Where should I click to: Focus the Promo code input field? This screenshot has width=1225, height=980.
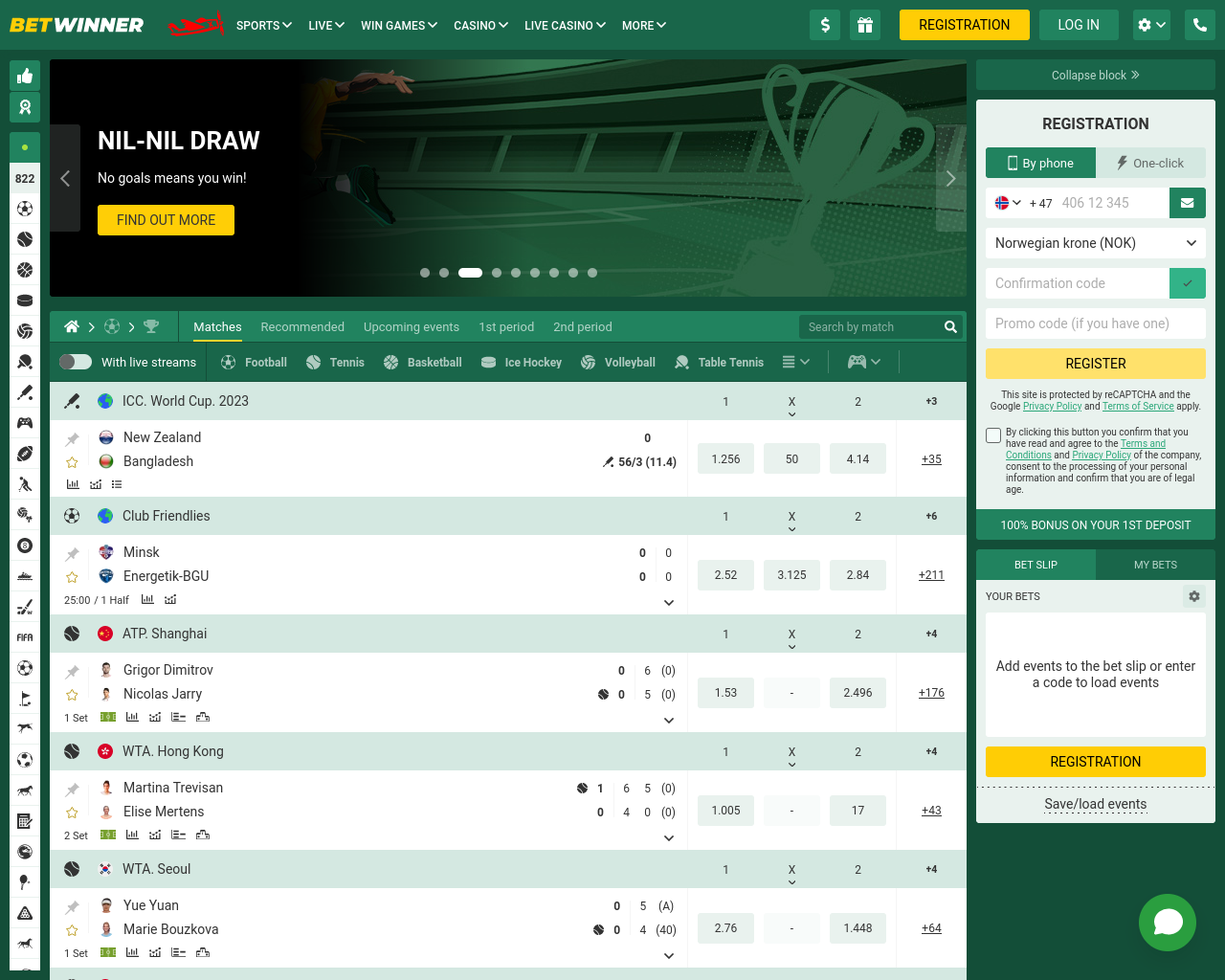tap(1096, 323)
